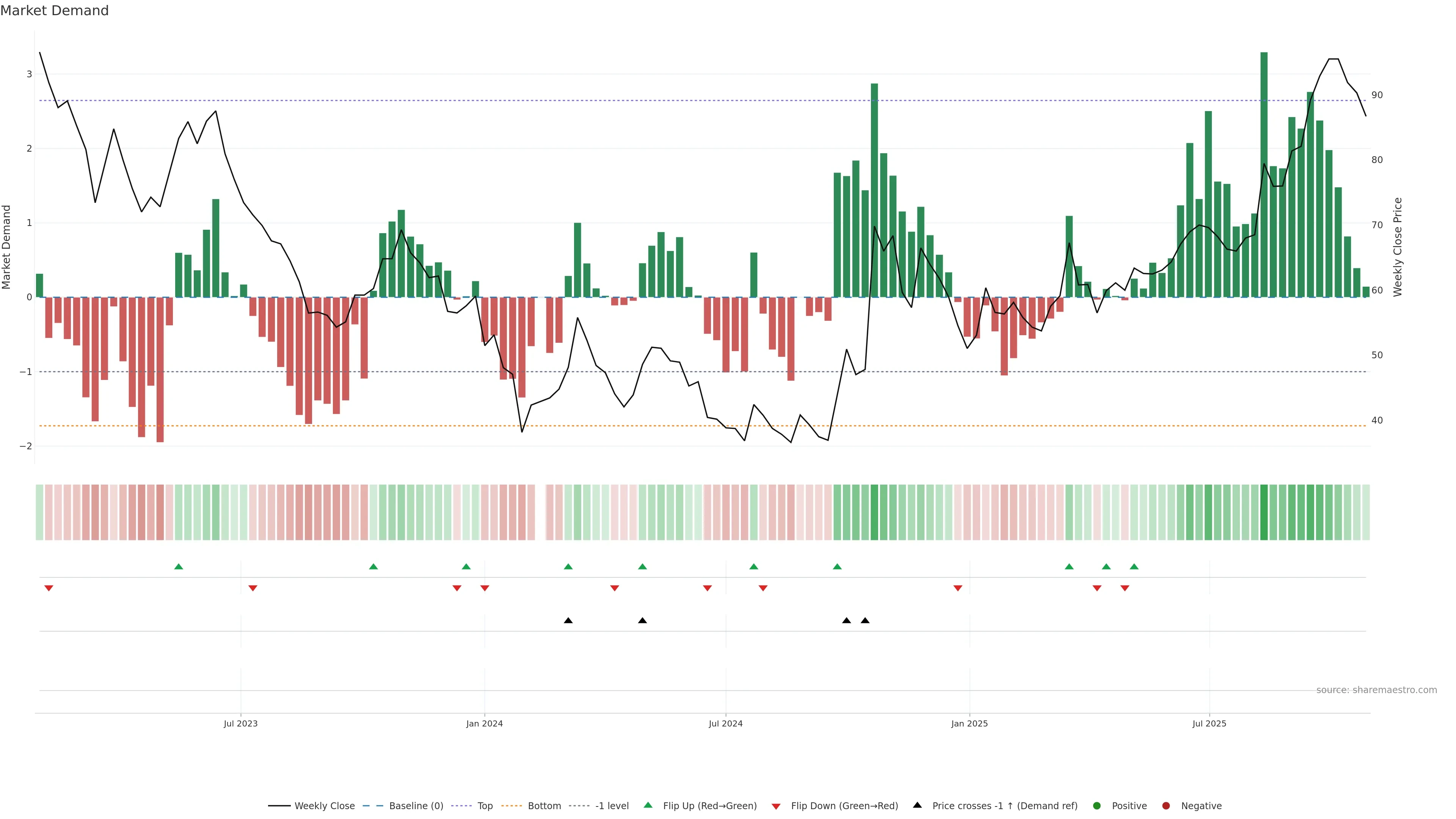Click the leftmost green flip-up triangle marker
This screenshot has width=1456, height=819.
tap(179, 566)
